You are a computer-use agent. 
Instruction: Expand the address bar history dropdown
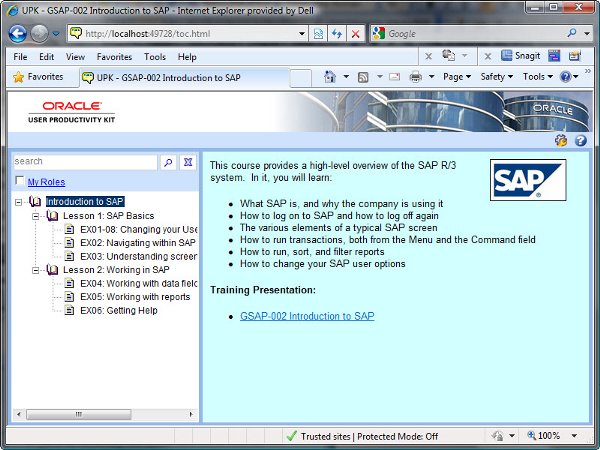tap(302, 34)
